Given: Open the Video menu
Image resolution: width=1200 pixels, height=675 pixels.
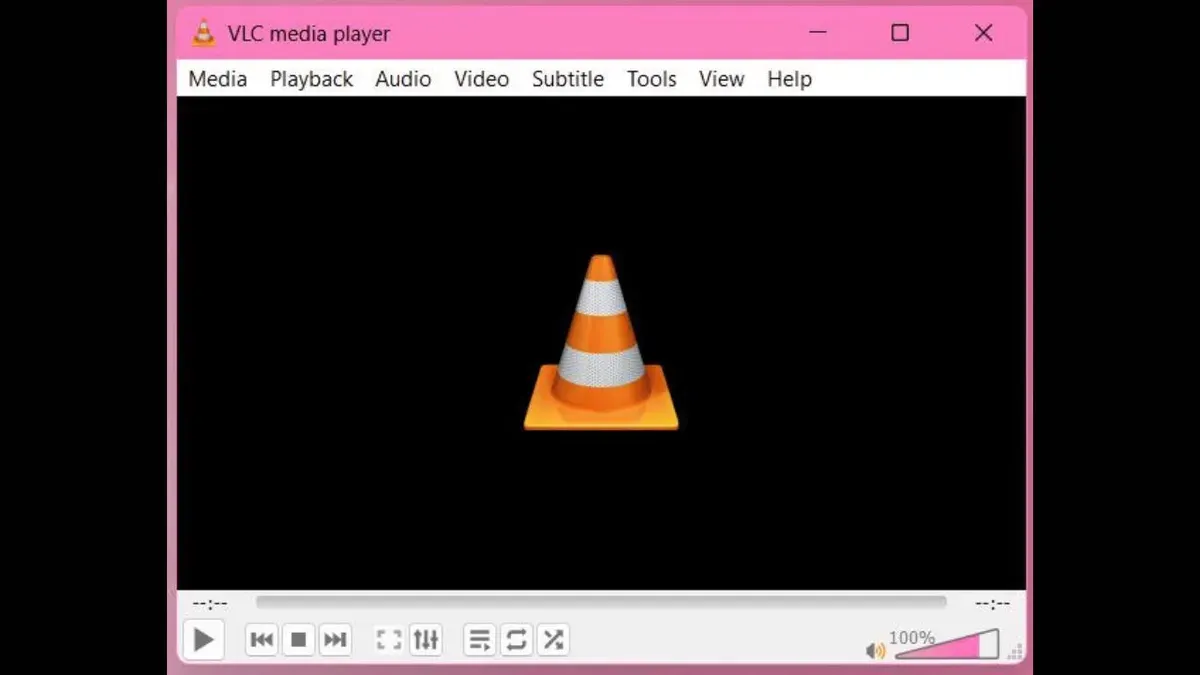Looking at the screenshot, I should click(x=481, y=79).
